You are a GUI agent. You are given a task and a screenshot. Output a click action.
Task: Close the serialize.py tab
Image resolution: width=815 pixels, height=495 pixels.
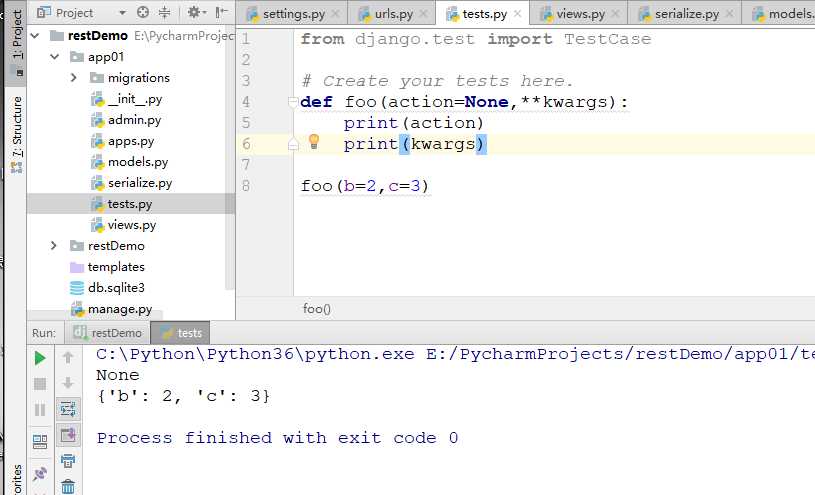pyautogui.click(x=730, y=14)
